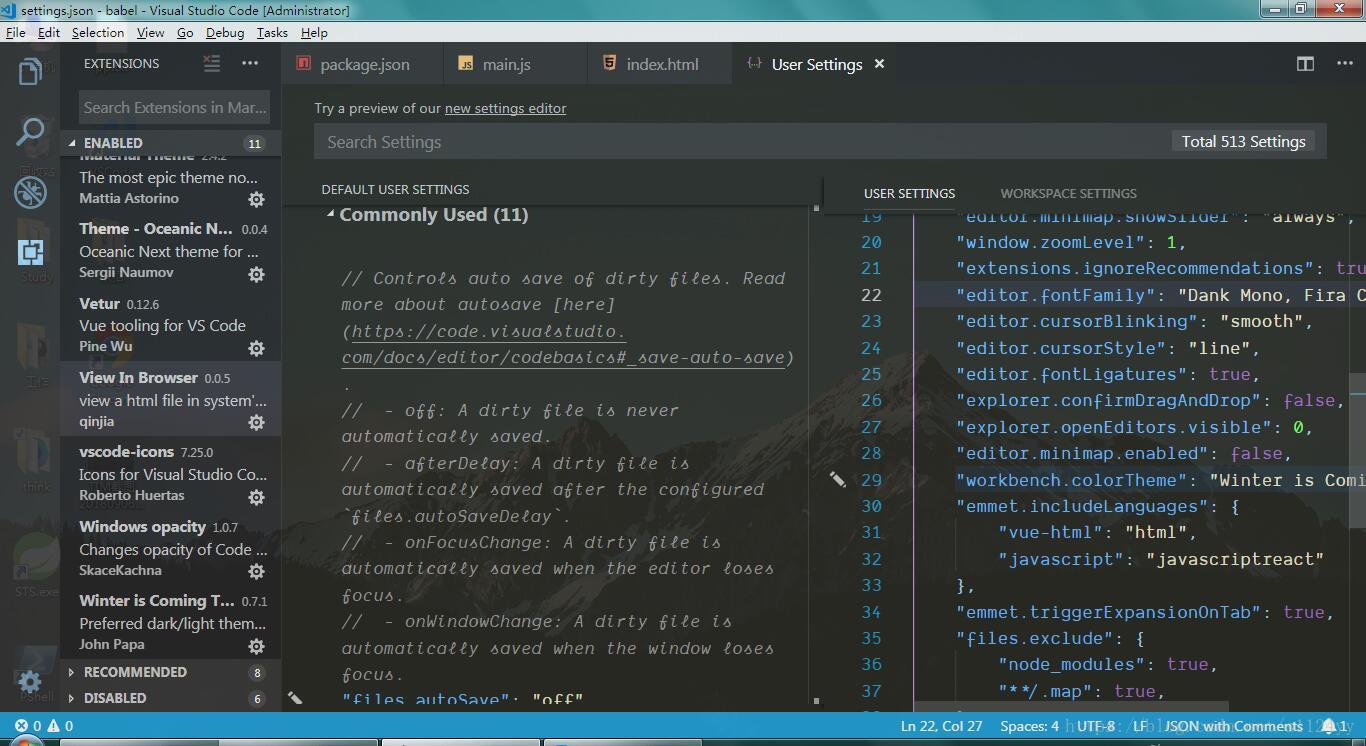Click the default settings pane scrollbar
1366x746 pixels.
[x=816, y=455]
